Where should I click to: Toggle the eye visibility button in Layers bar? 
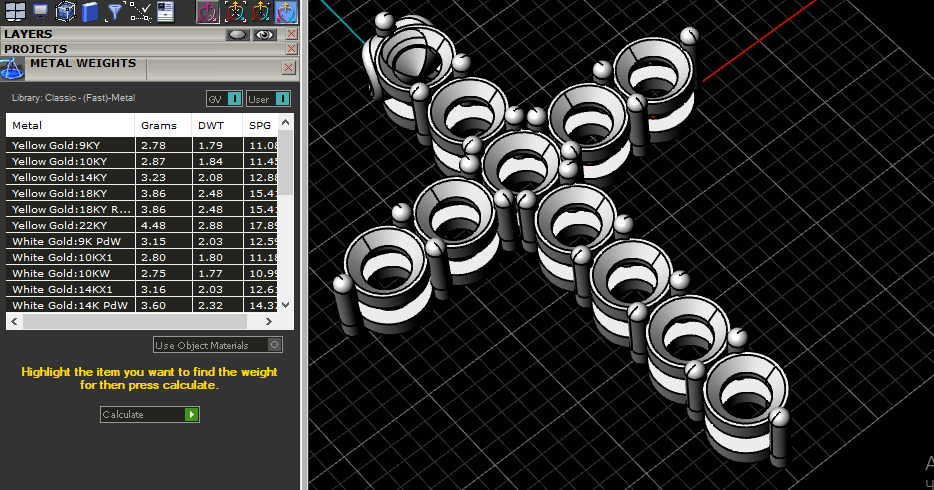(x=264, y=35)
